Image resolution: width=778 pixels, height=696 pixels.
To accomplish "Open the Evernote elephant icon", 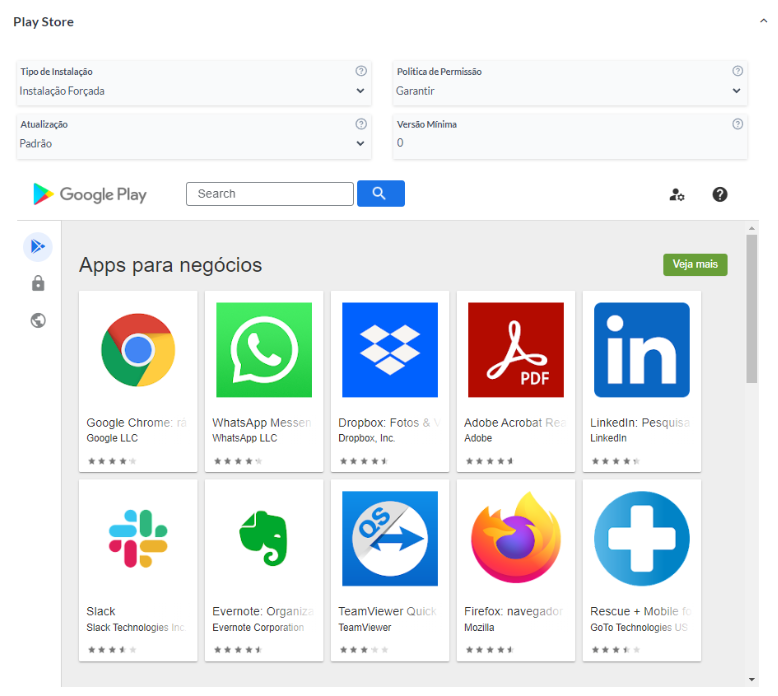I will [x=264, y=539].
